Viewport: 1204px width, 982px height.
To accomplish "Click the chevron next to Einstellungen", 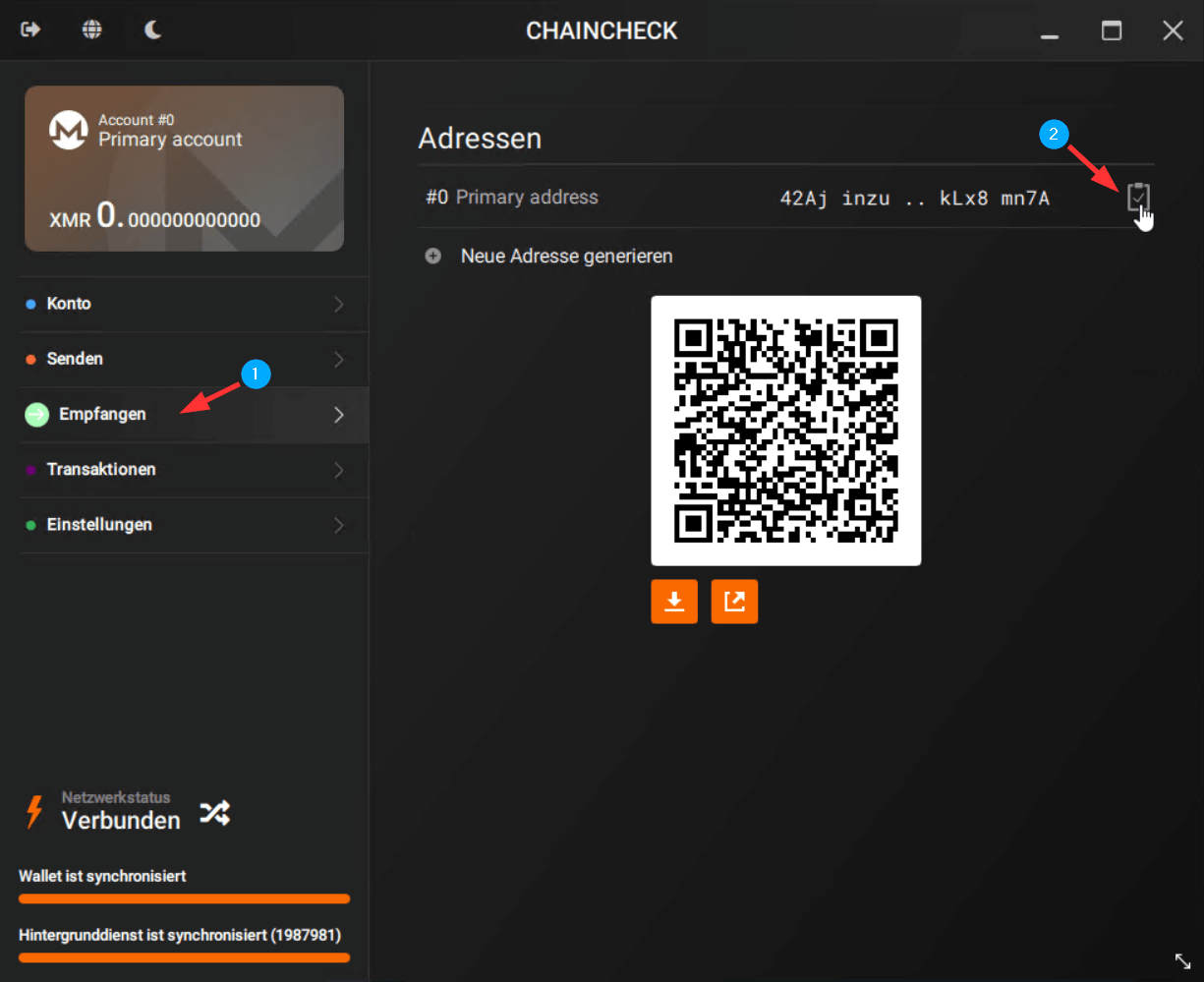I will point(339,525).
